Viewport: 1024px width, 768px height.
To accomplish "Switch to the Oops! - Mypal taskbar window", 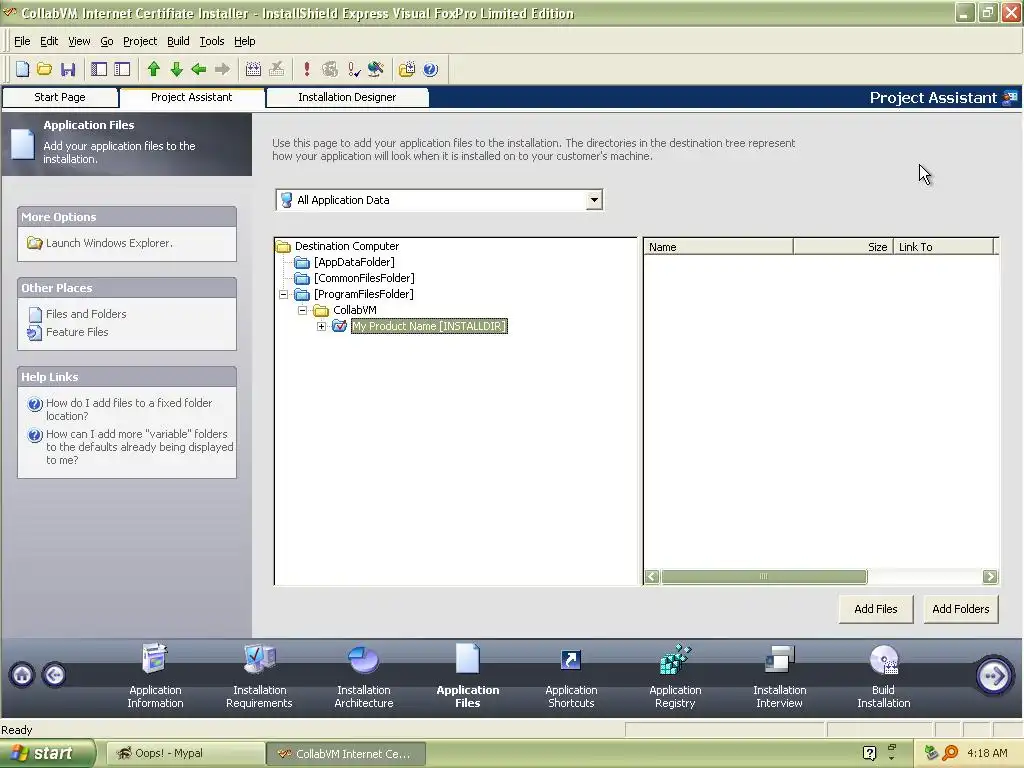I will point(185,754).
